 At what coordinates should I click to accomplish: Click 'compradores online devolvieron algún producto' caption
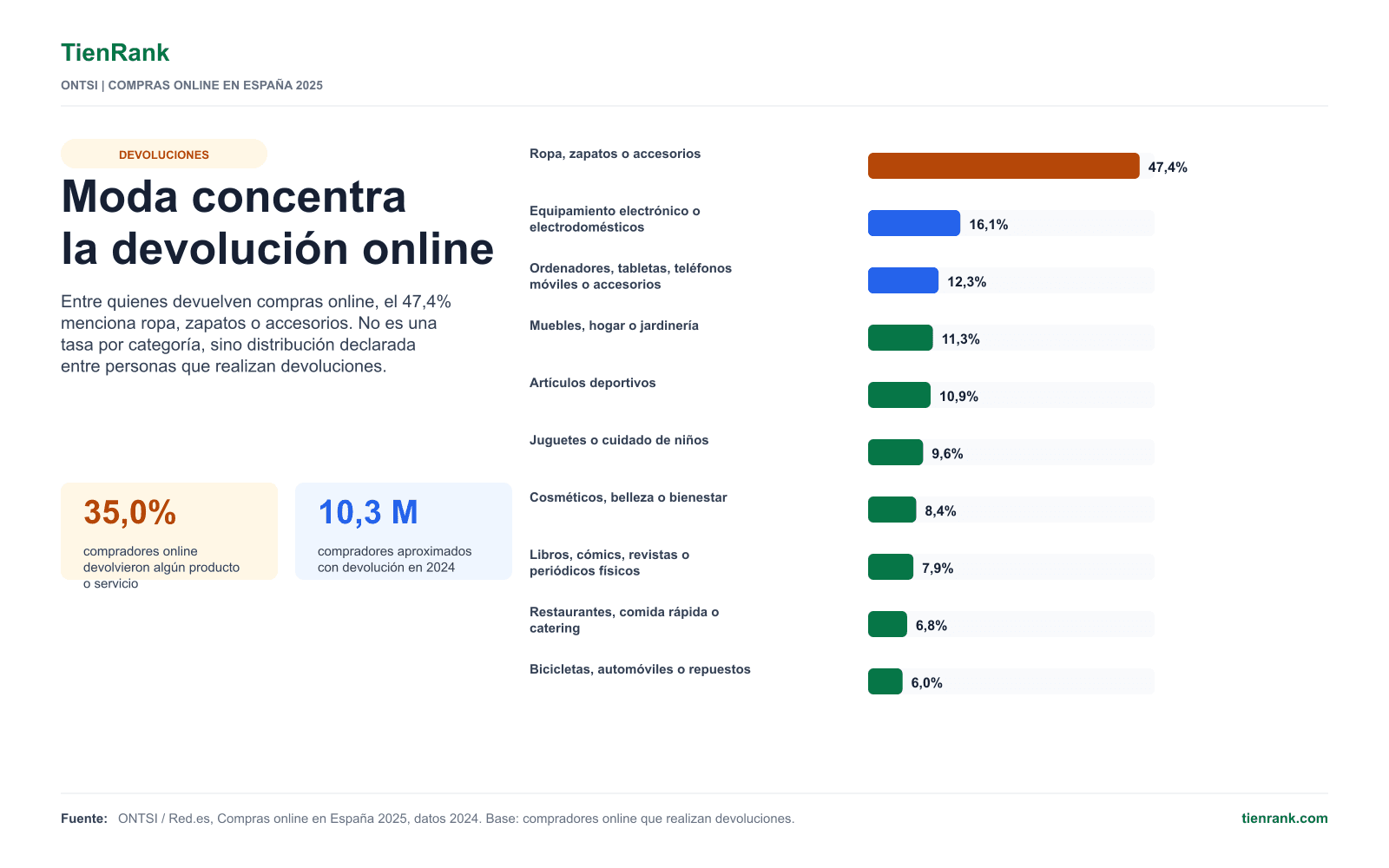tap(161, 567)
